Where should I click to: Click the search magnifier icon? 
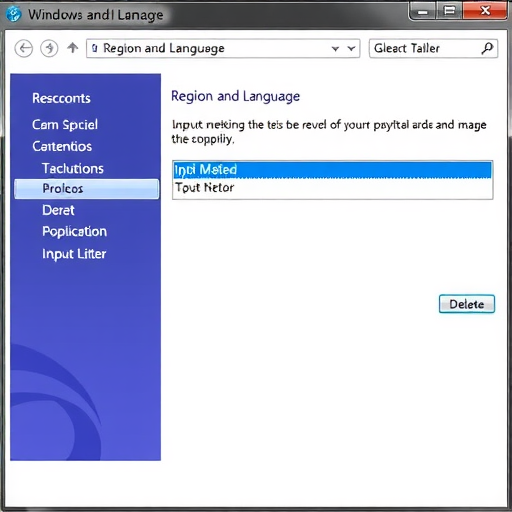[487, 48]
